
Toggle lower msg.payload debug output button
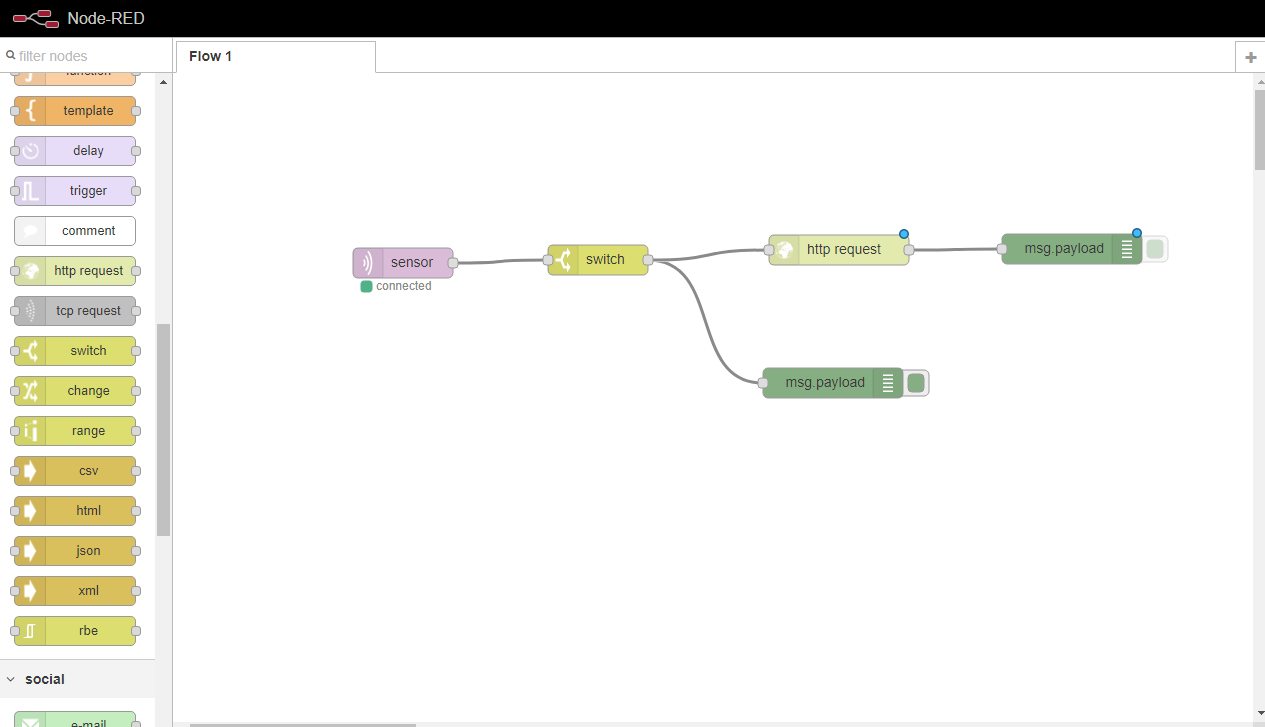click(x=916, y=383)
